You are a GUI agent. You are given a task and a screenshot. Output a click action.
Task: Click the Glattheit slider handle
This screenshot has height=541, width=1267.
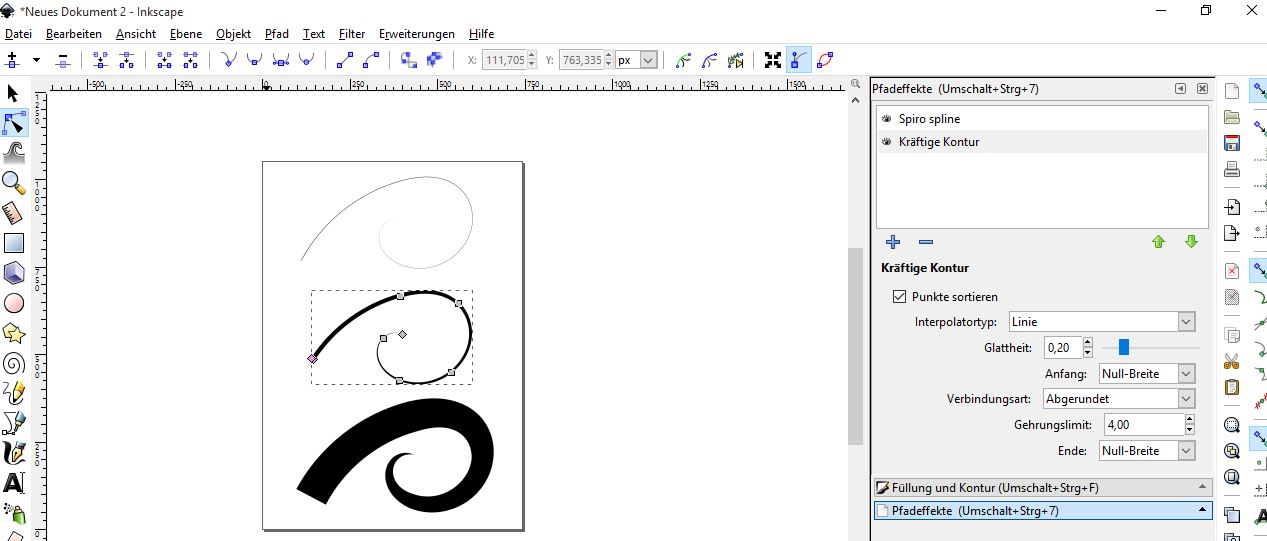[1124, 347]
